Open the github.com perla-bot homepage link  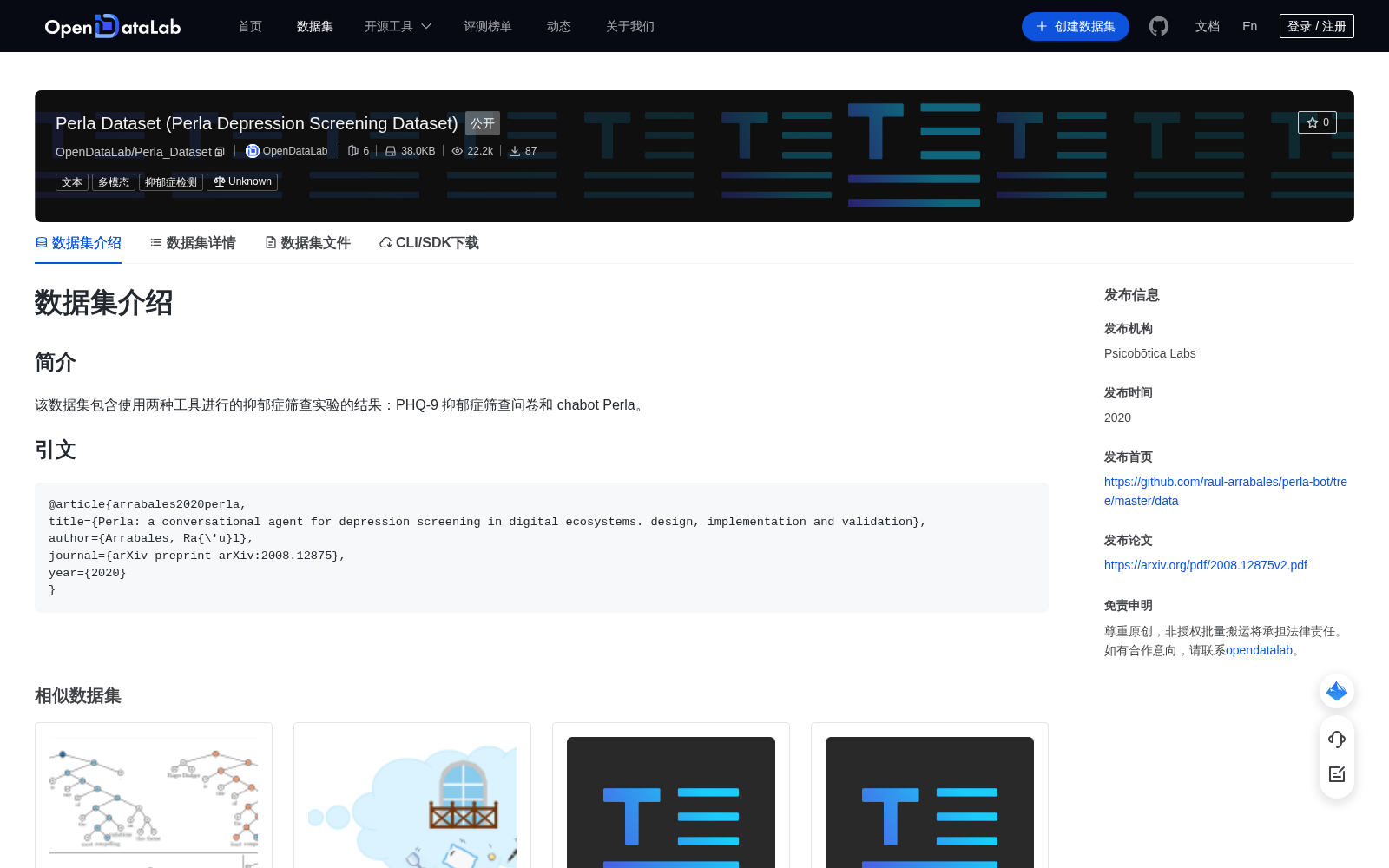pos(1226,491)
